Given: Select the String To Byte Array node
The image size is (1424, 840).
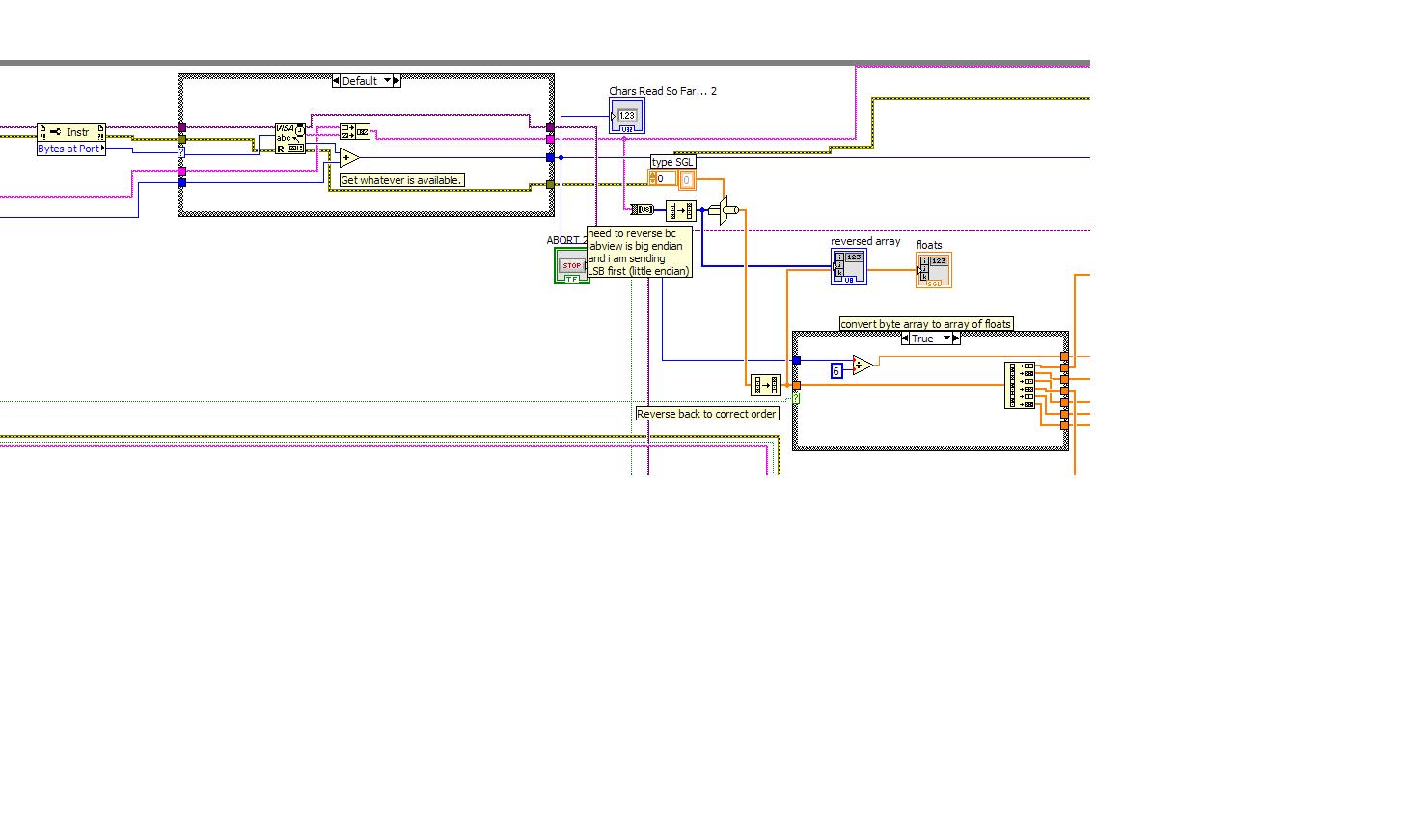Looking at the screenshot, I should 642,209.
